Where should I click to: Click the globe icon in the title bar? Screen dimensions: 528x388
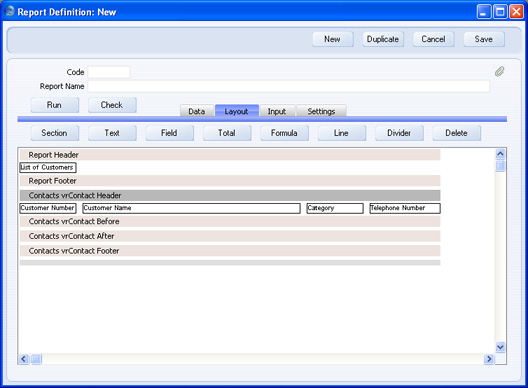click(9, 11)
